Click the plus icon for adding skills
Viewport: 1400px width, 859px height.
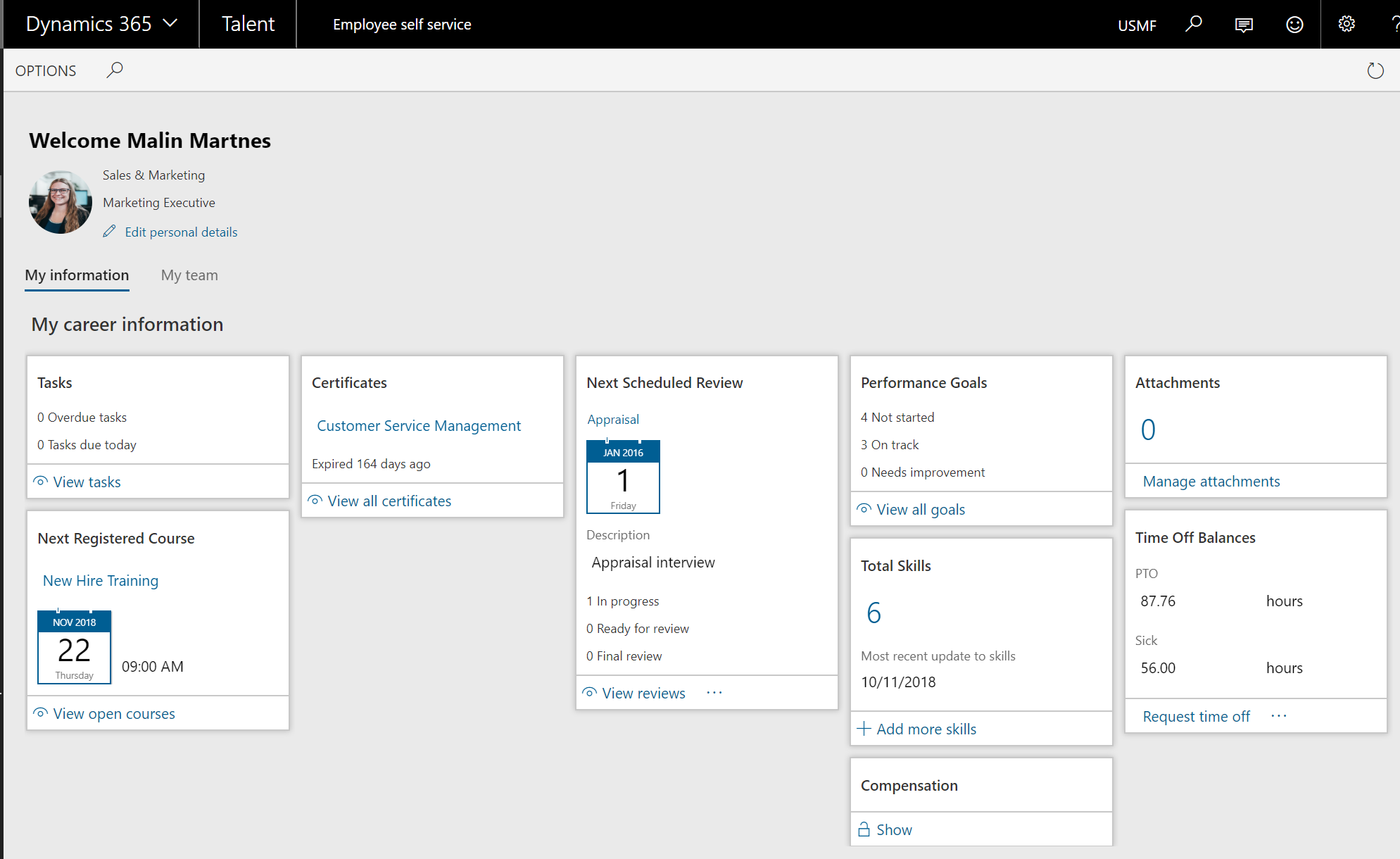pyautogui.click(x=864, y=729)
